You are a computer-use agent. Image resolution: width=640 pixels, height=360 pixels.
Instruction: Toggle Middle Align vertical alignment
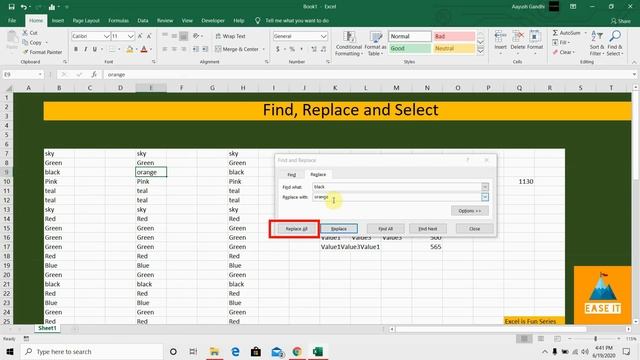point(174,36)
